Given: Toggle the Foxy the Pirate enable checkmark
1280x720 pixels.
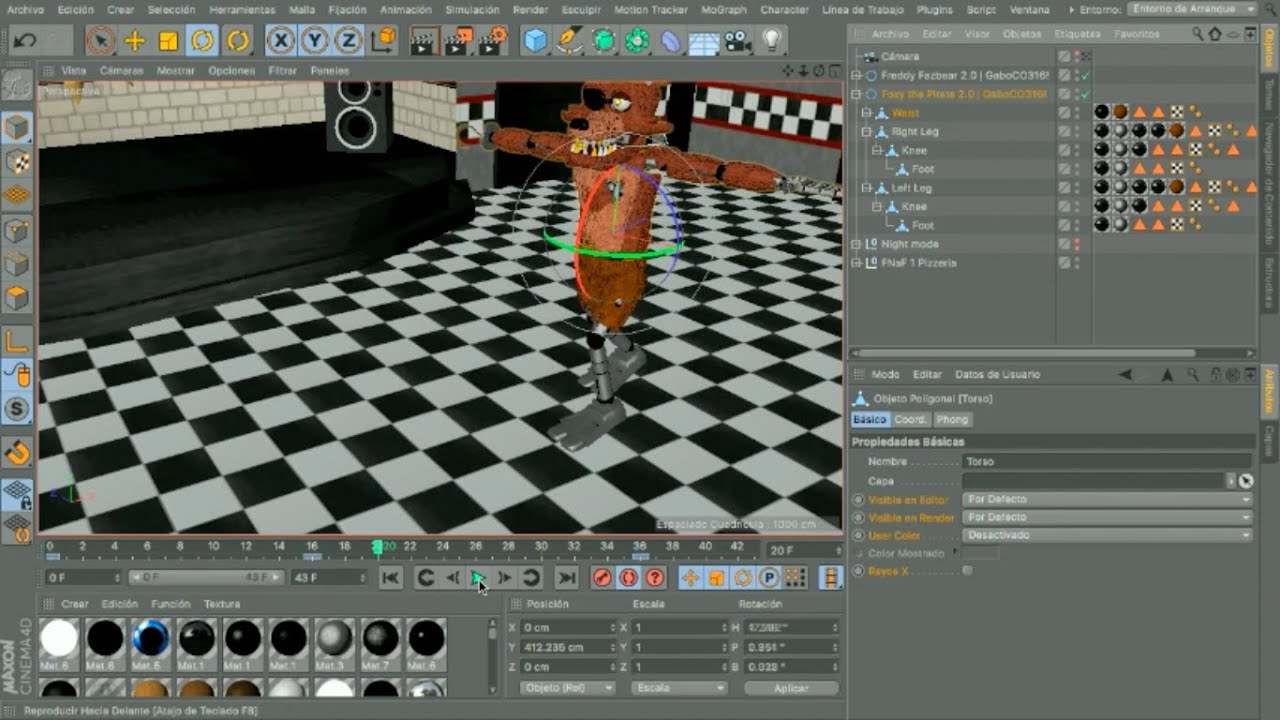Looking at the screenshot, I should click(x=1086, y=94).
